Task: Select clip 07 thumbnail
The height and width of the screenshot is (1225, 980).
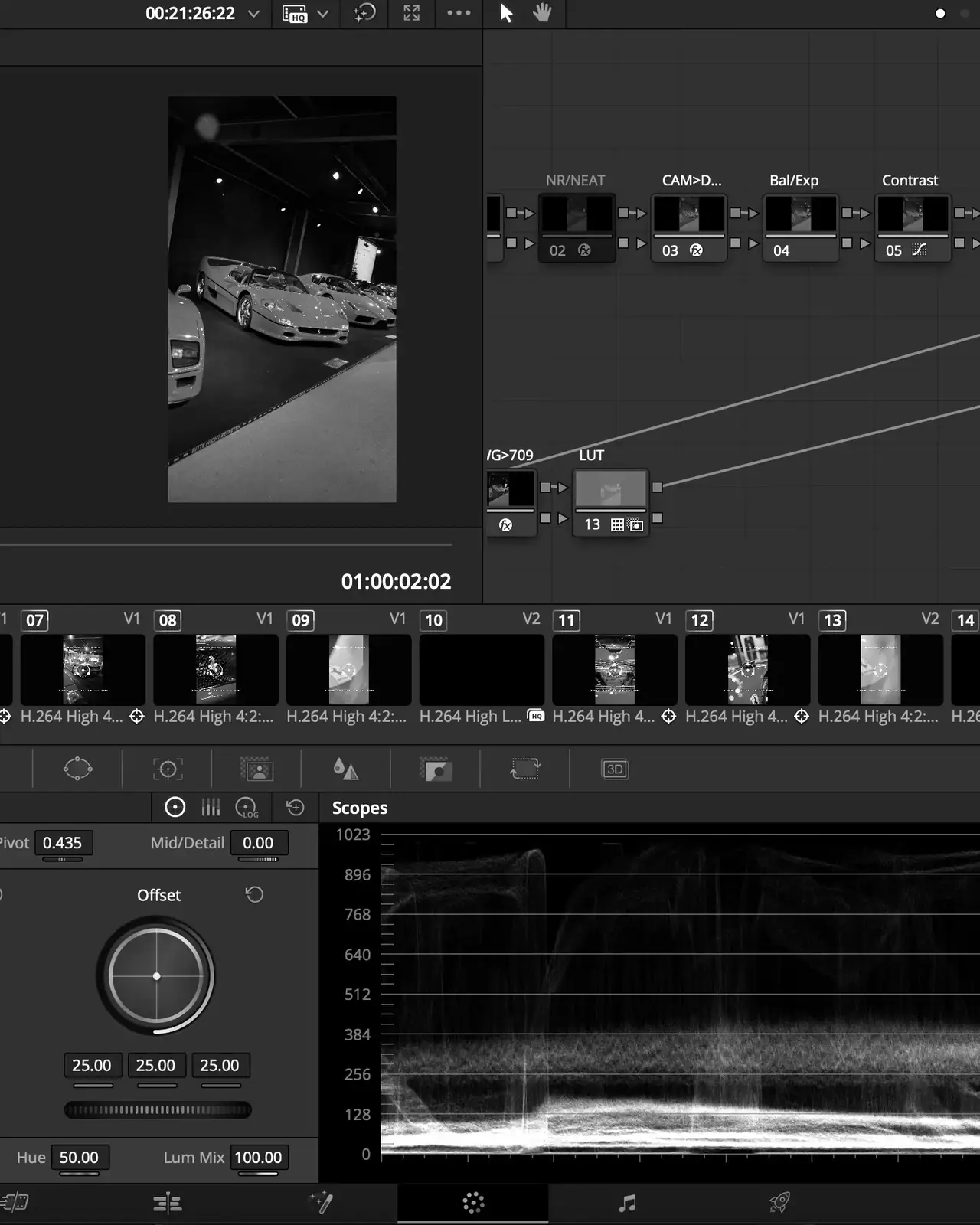Action: coord(83,669)
